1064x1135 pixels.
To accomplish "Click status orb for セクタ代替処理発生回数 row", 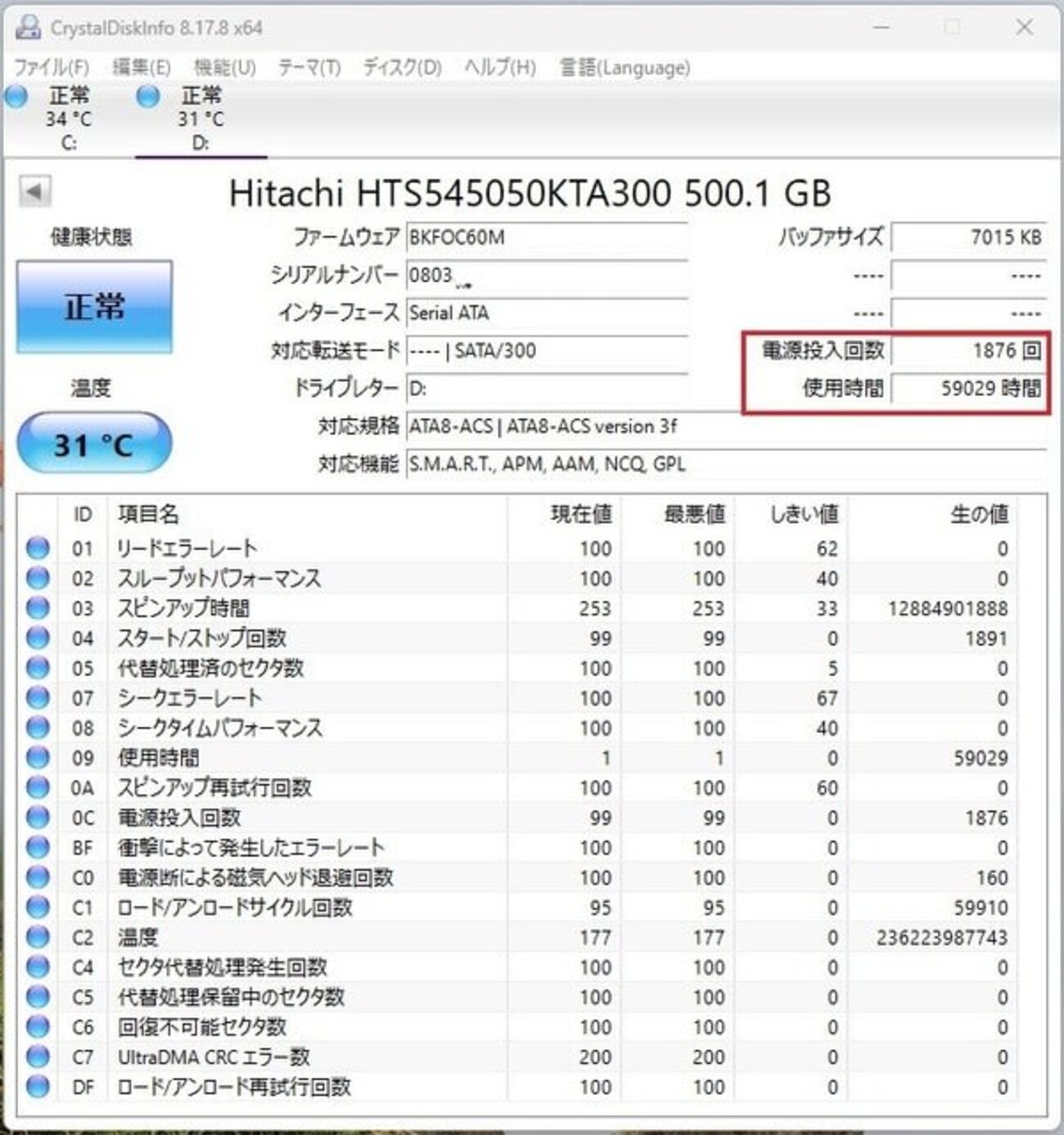I will point(38,967).
